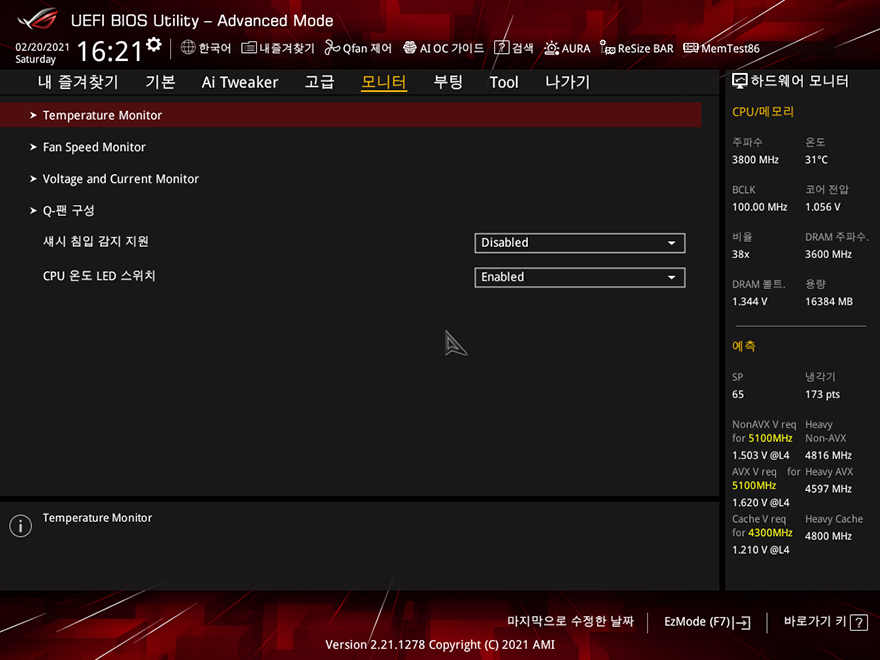880x660 pixels.
Task: Open Qfan 제어 fan icon
Action: (332, 48)
